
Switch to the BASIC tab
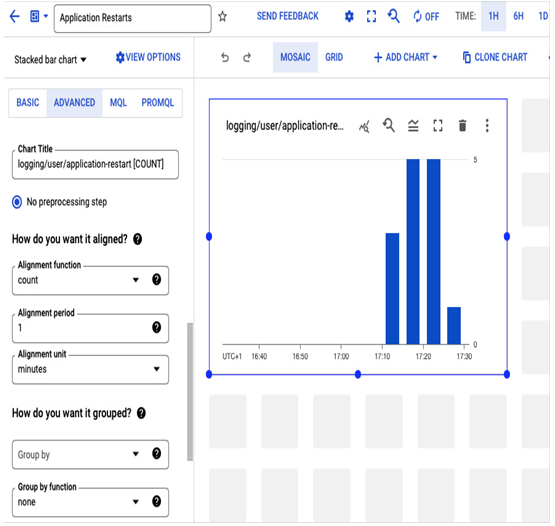tap(28, 103)
